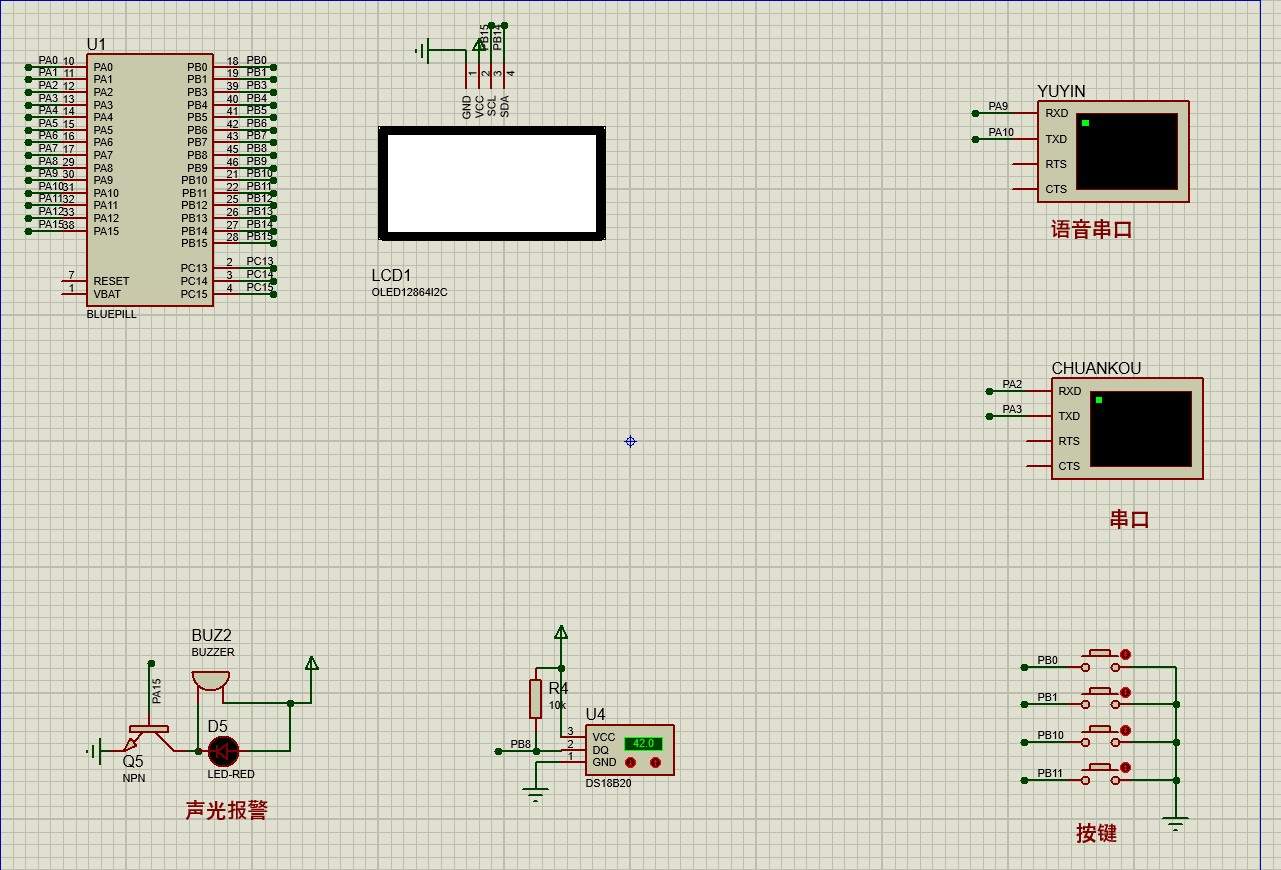Click the power terminal right of the buzzer
Viewport: 1281px width, 870px height.
point(311,663)
